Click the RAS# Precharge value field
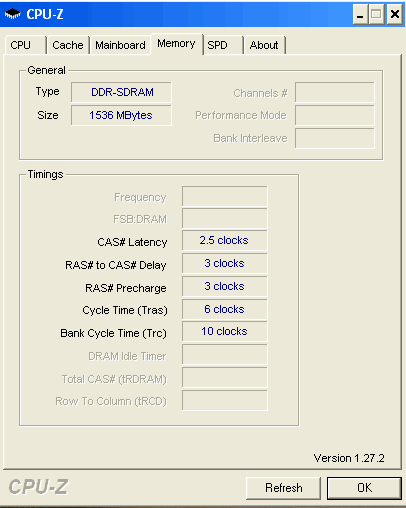Viewport: 406px width, 508px height. (225, 286)
